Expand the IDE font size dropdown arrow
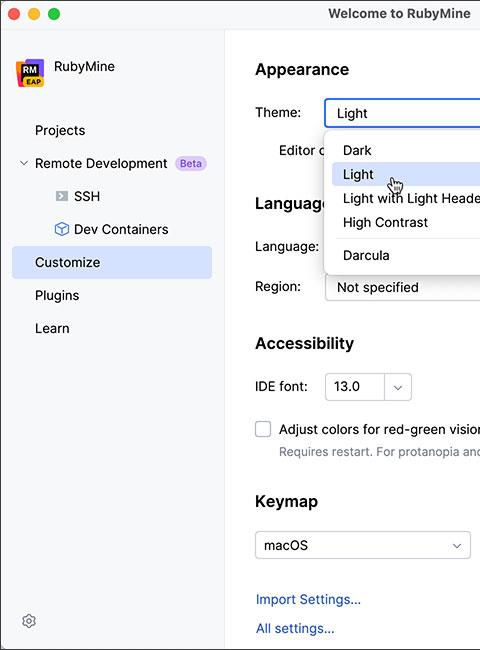480x650 pixels. click(398, 387)
